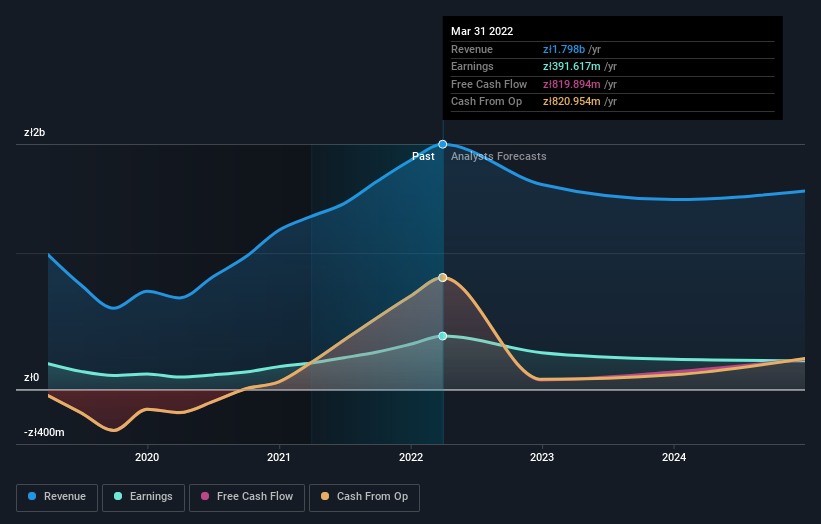Click the Mar 31 2022 tooltip date
The width and height of the screenshot is (821, 524).
tap(482, 31)
